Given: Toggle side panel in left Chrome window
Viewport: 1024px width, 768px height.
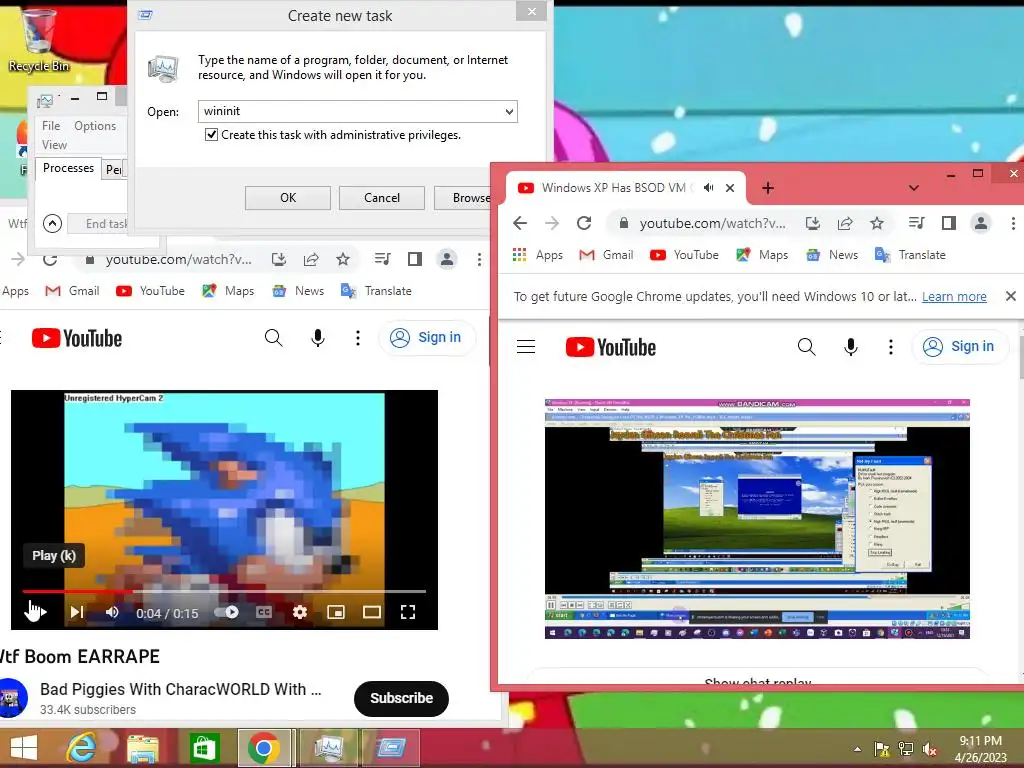Looking at the screenshot, I should 414,259.
